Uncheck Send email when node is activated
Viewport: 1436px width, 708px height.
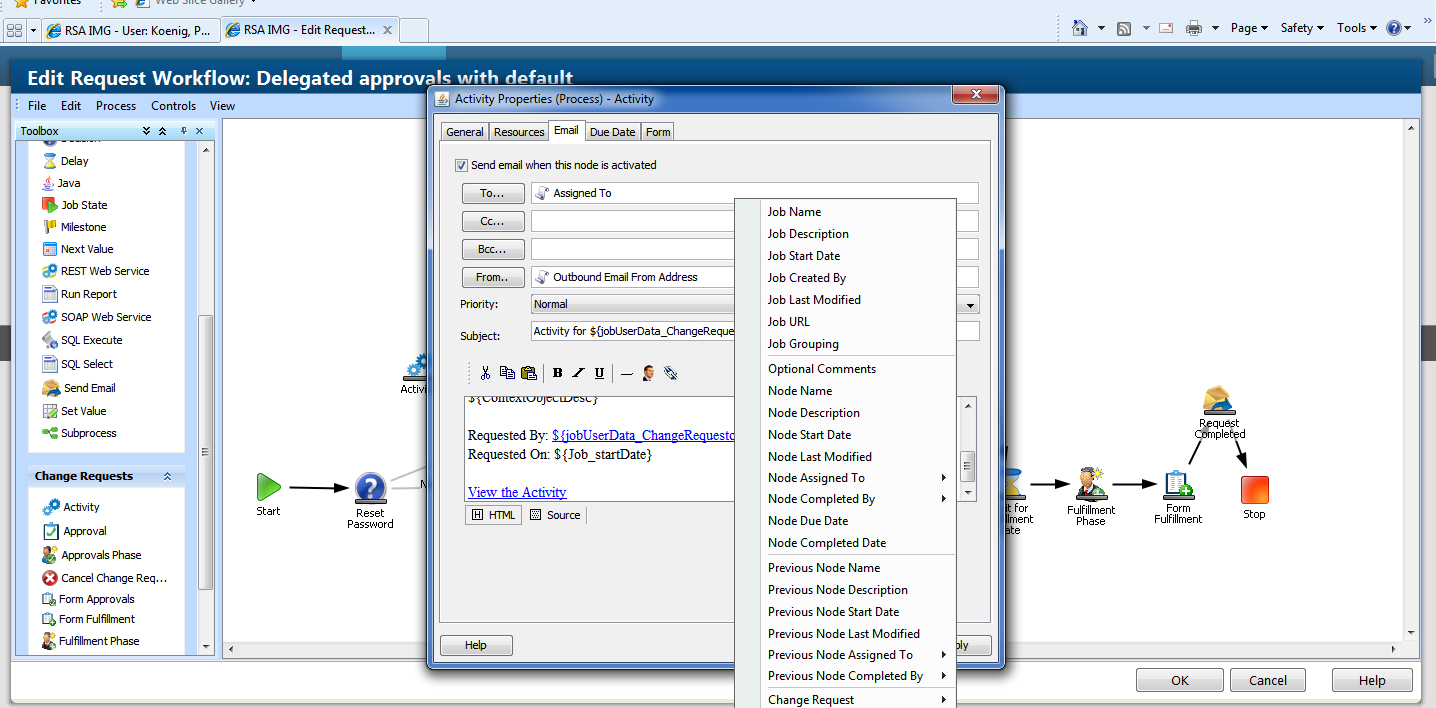pos(461,165)
